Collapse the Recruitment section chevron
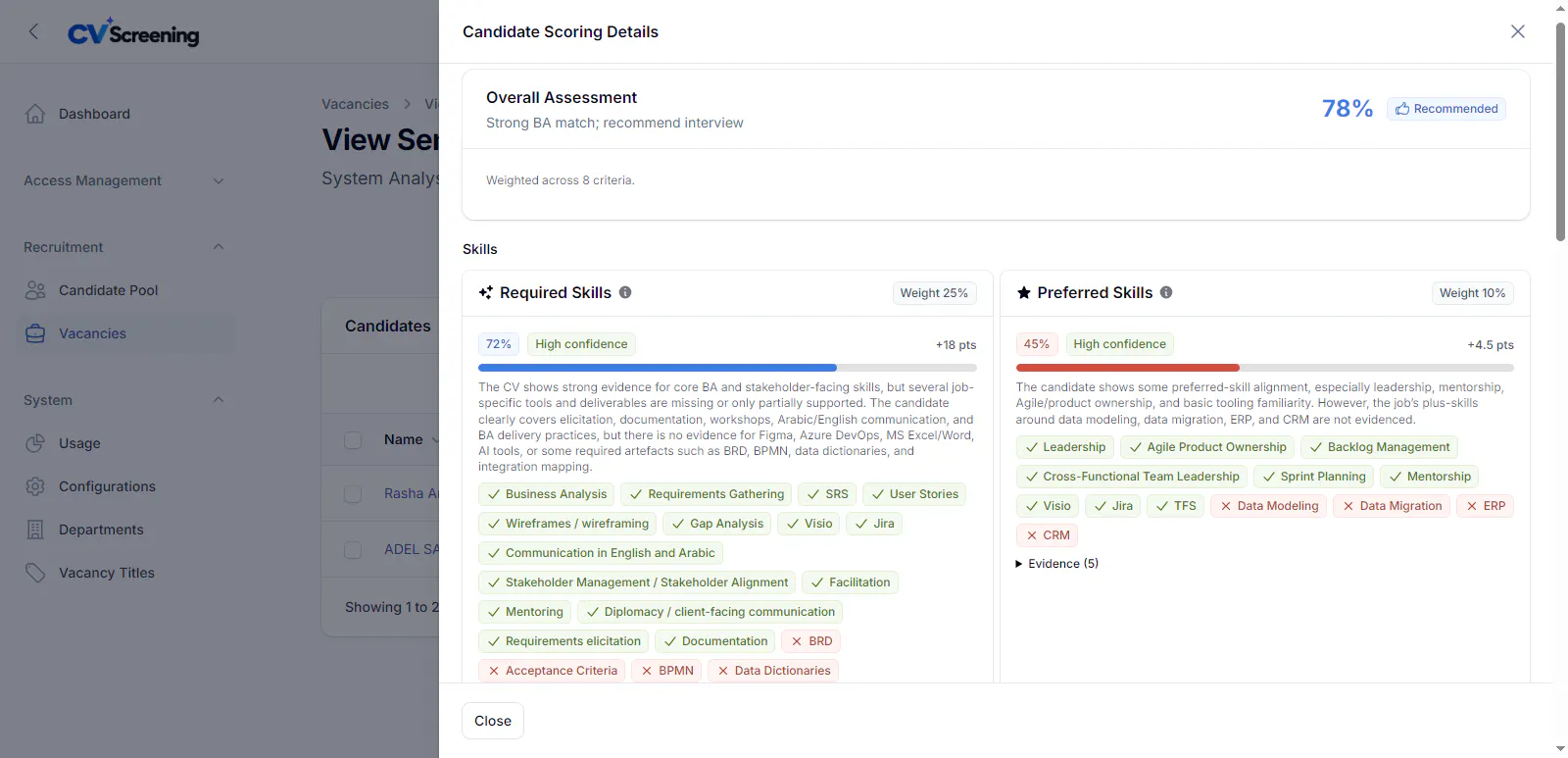 click(219, 247)
